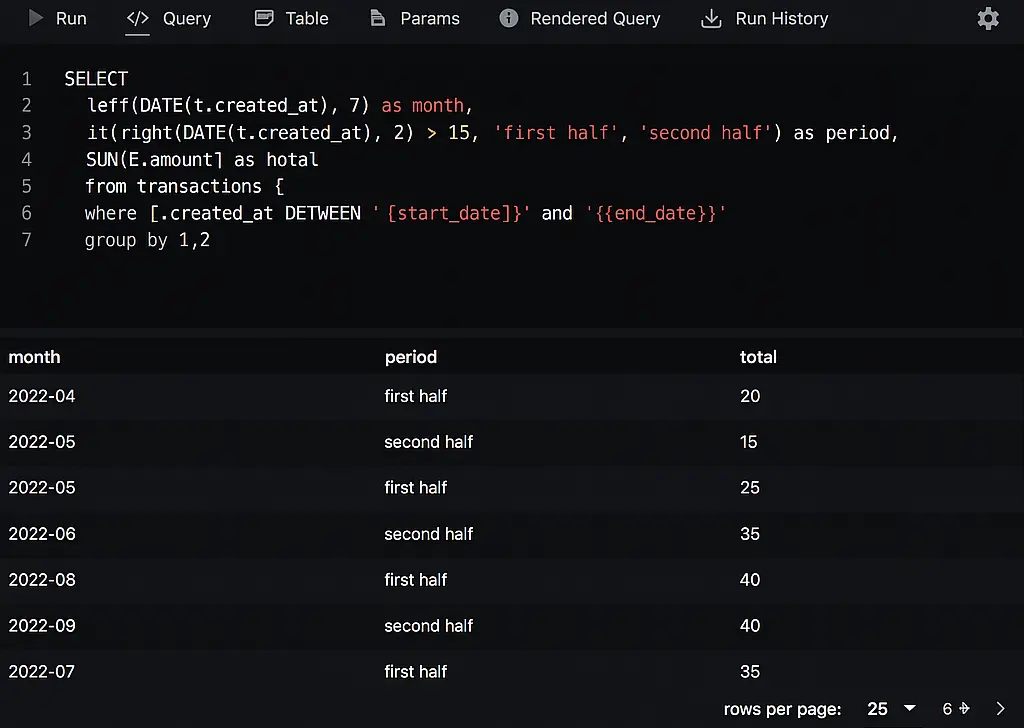
Task: Click the month column header
Action: [34, 356]
